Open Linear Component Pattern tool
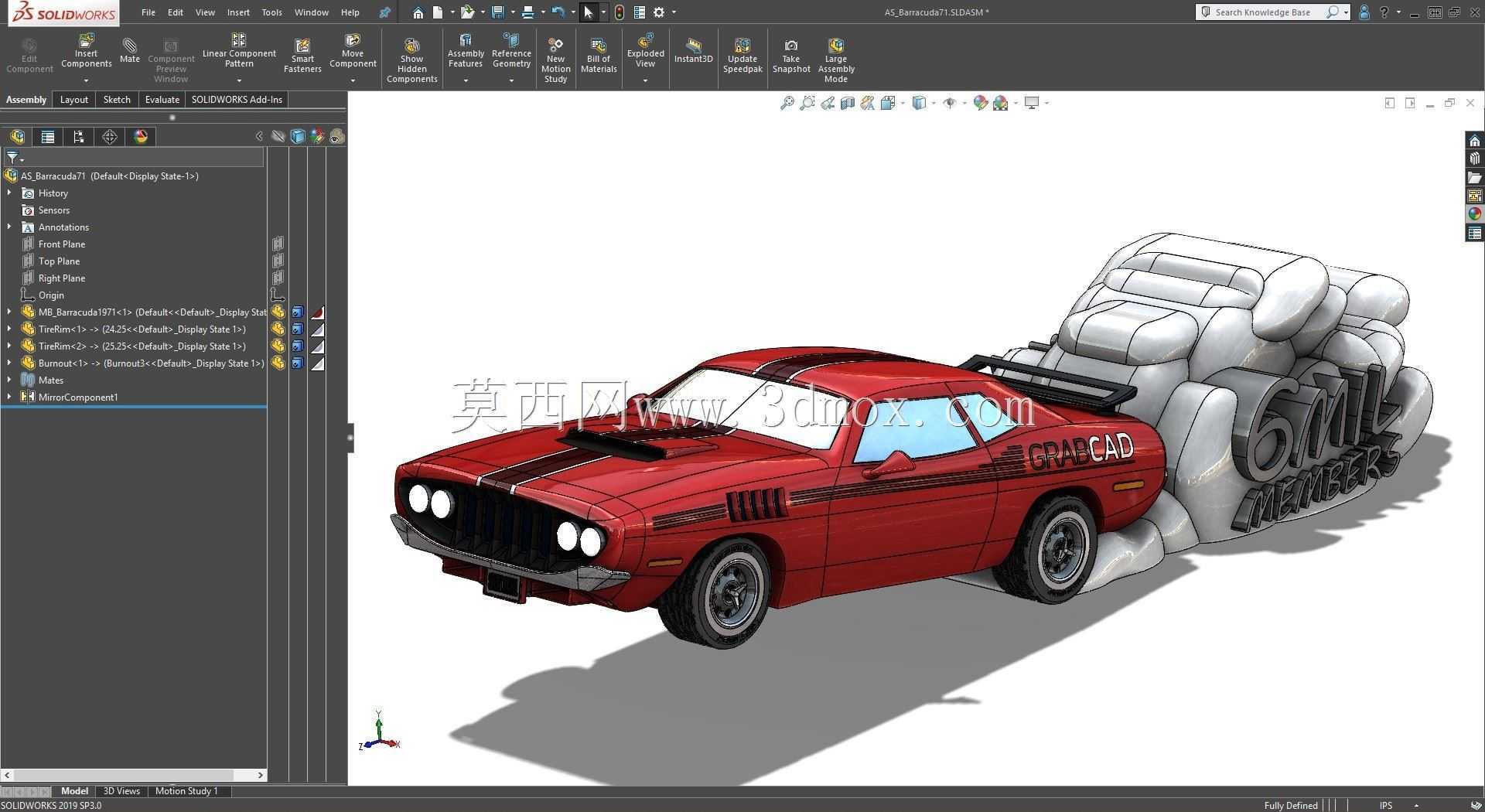 (x=239, y=51)
